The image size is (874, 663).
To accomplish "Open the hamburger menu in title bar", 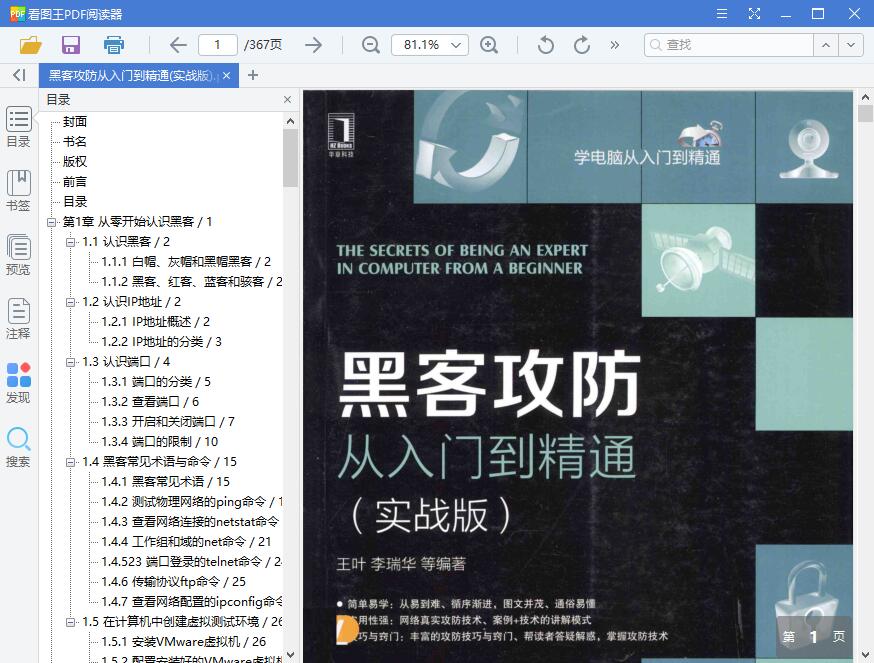I will point(720,13).
